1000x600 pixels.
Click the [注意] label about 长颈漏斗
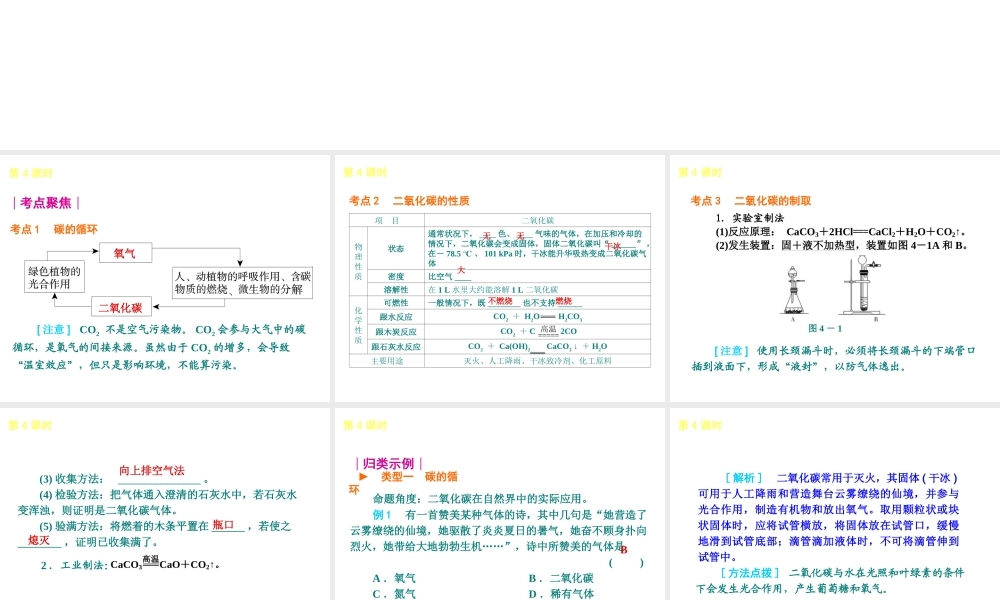click(x=732, y=351)
